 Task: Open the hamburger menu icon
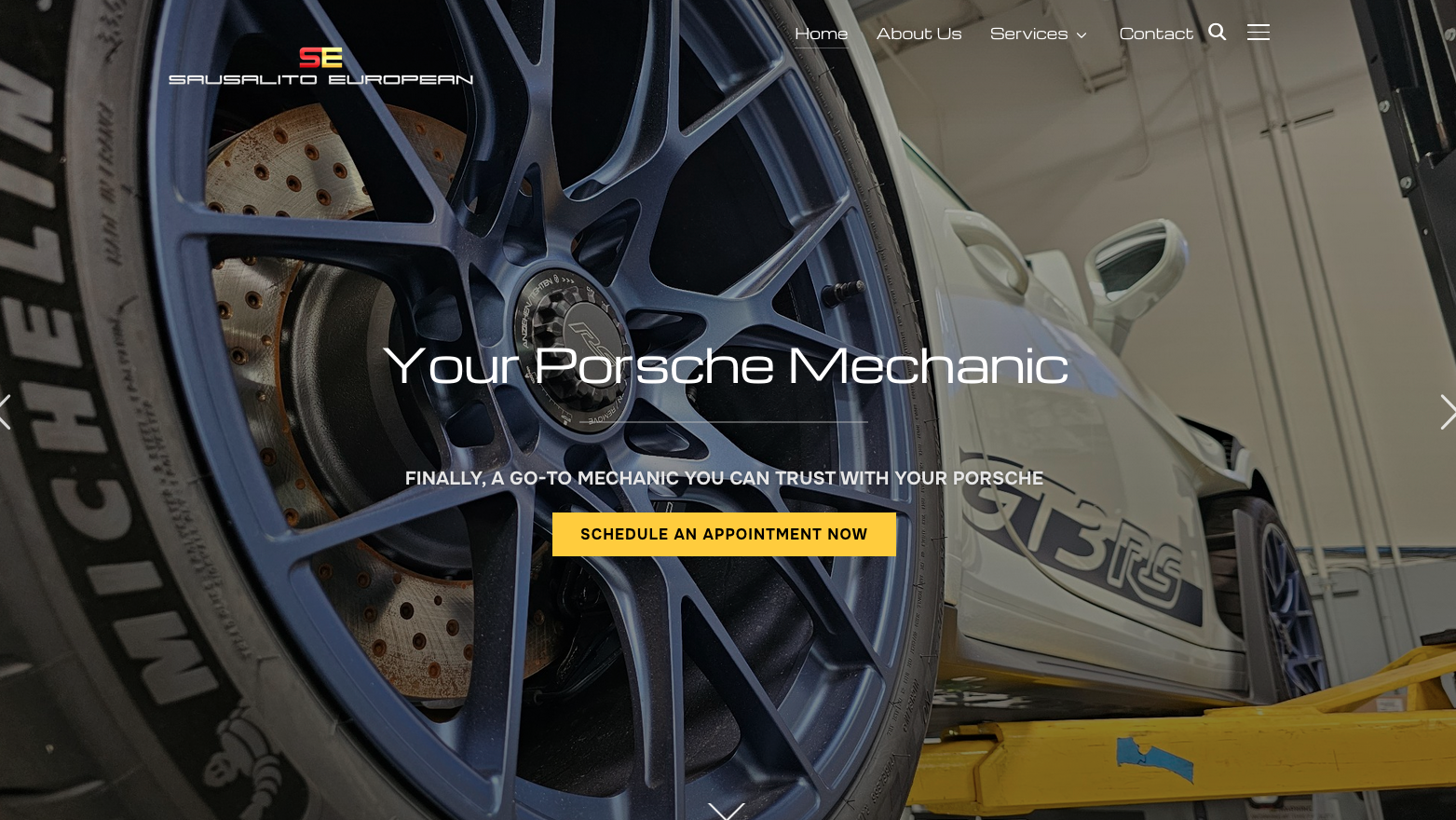coord(1259,33)
